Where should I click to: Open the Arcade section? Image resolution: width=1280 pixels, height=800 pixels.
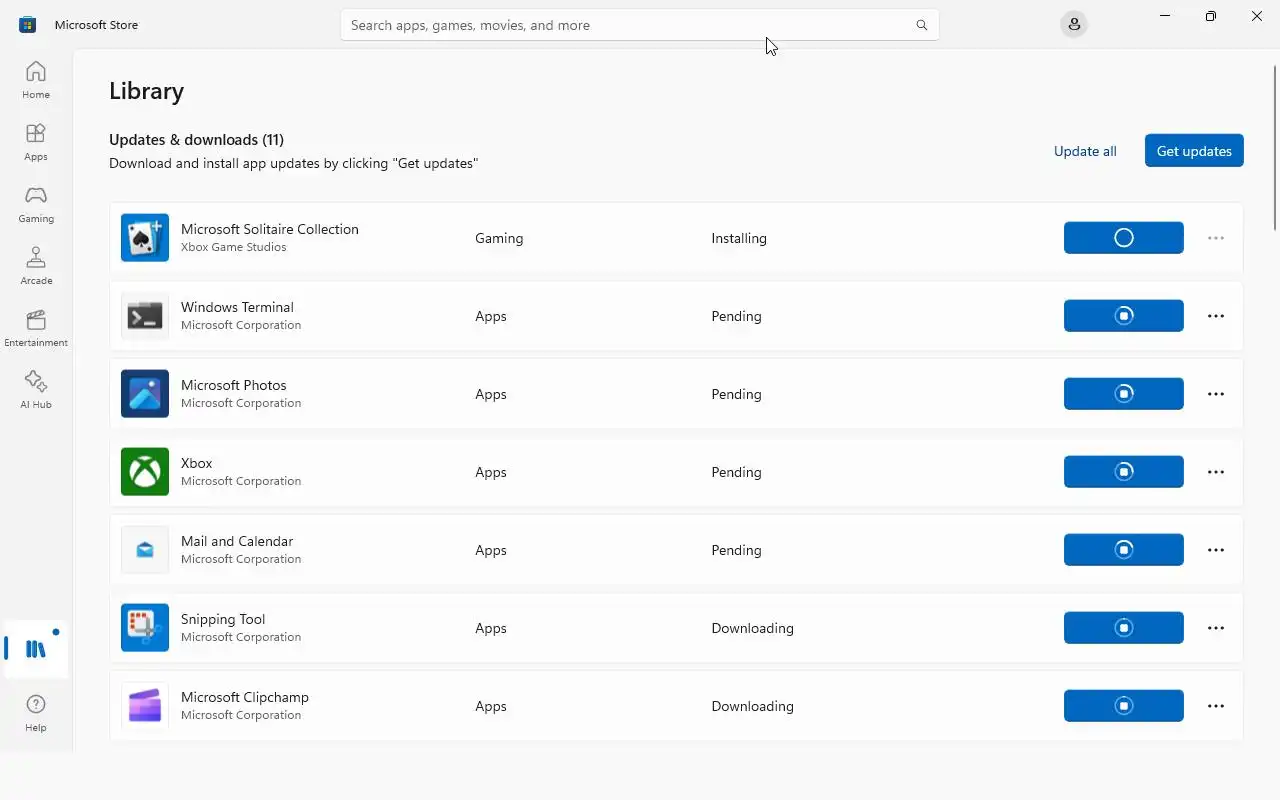(x=36, y=266)
